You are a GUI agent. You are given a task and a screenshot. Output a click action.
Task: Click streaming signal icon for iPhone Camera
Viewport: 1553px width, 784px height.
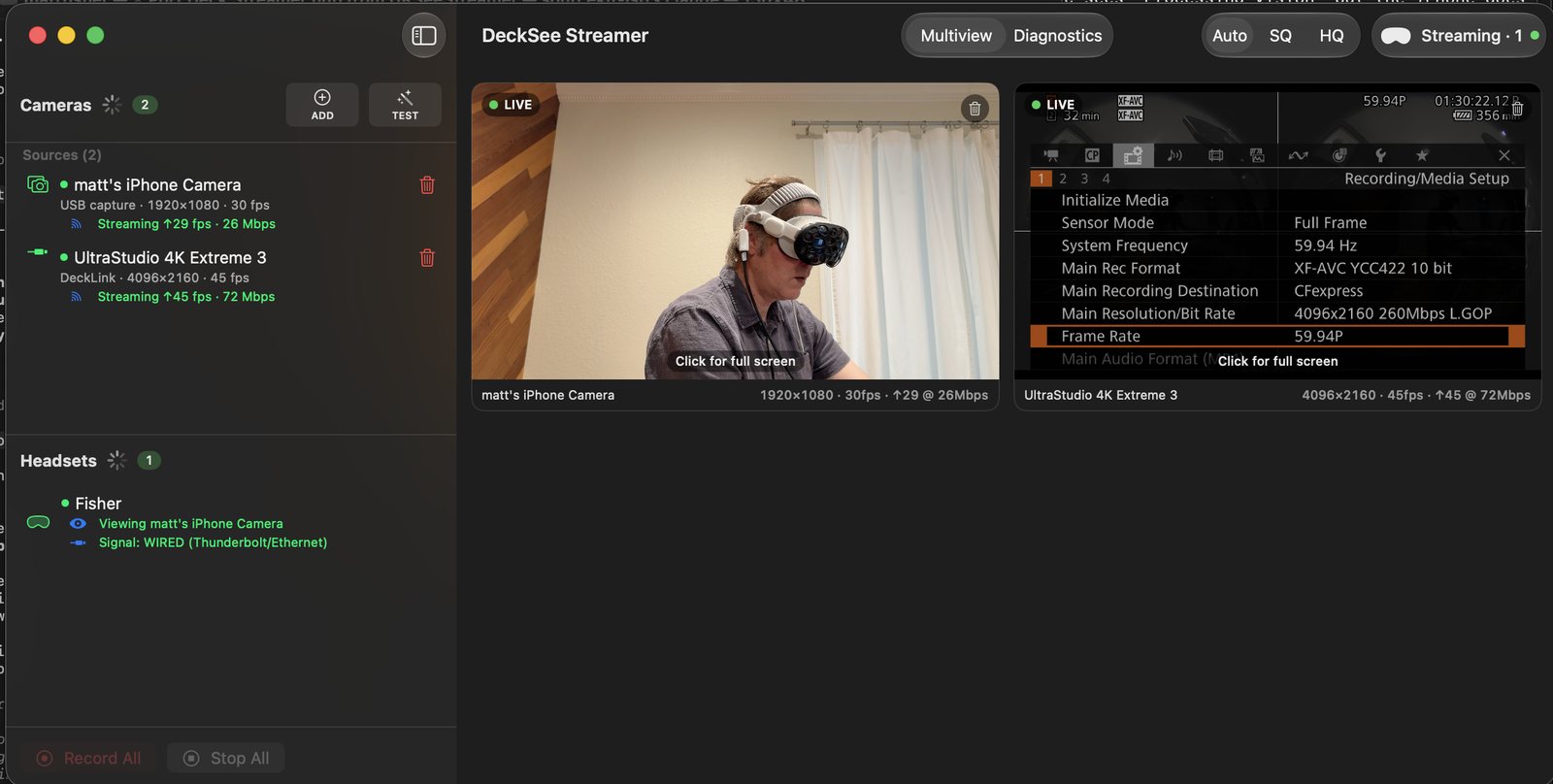pos(77,224)
